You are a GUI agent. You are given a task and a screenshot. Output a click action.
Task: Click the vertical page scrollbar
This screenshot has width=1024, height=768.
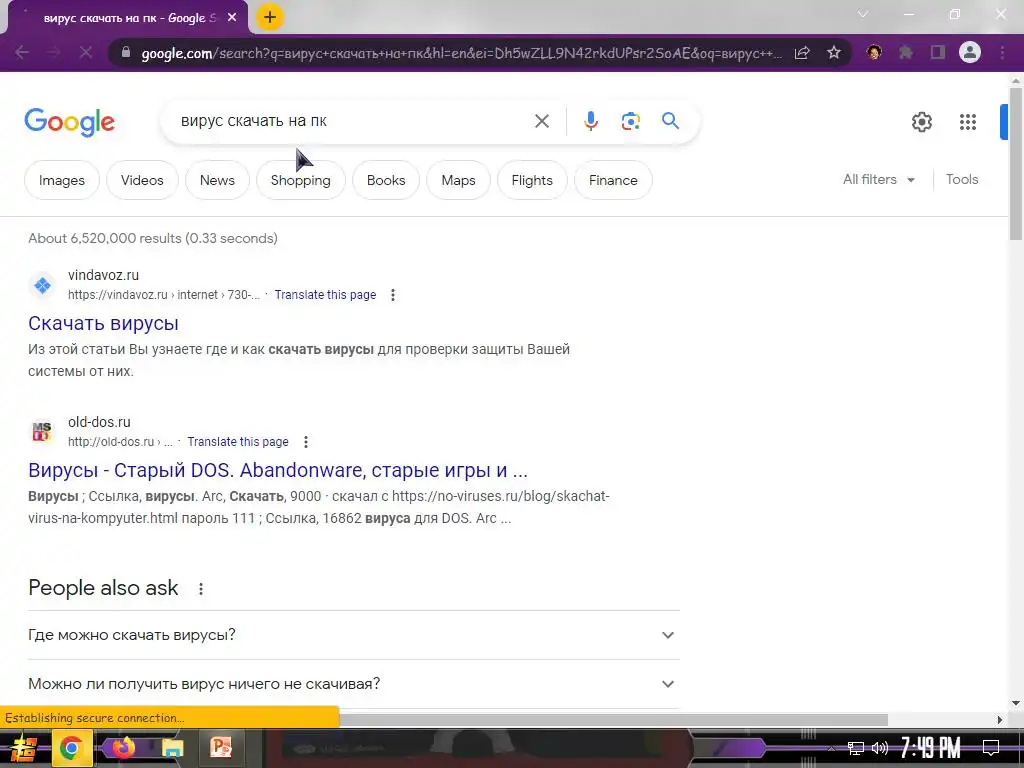click(x=1016, y=163)
